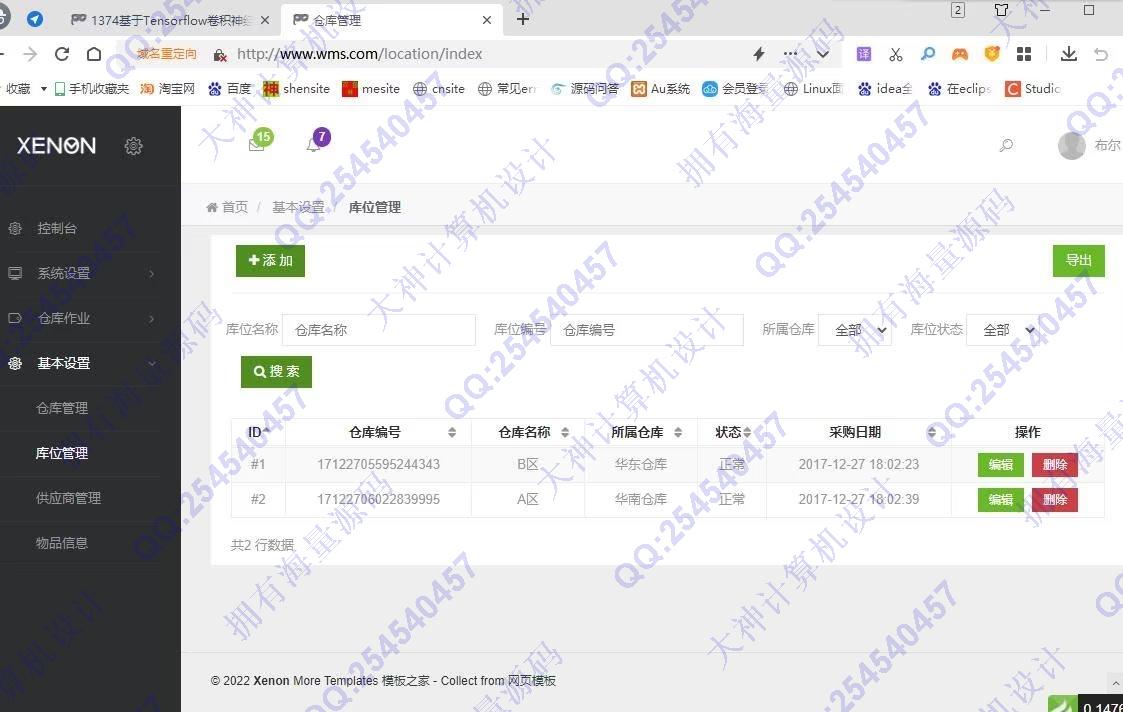Click the sidebar settings gear icon next to XENON

(133, 146)
